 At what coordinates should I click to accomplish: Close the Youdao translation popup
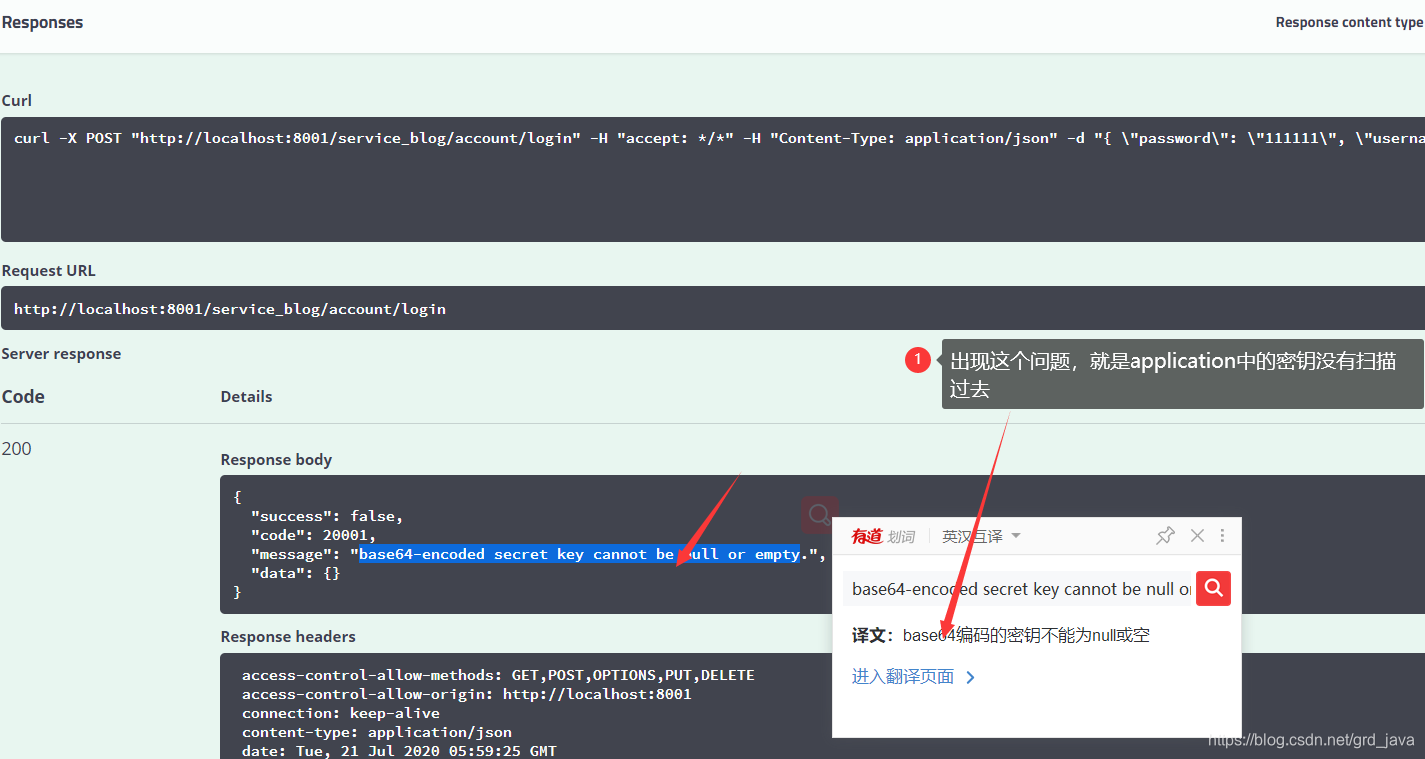coord(1197,536)
